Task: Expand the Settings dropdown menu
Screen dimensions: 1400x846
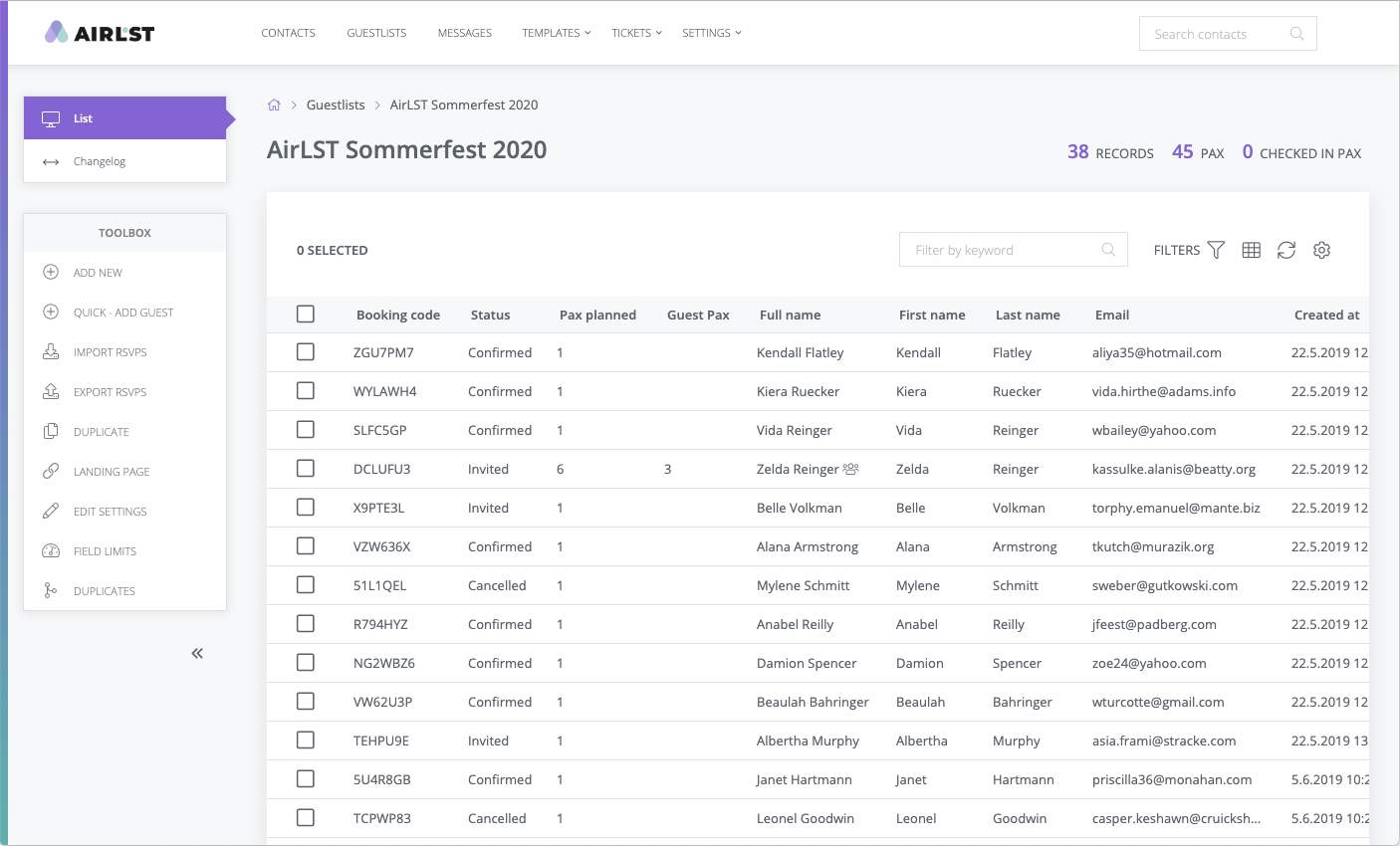Action: 711,33
